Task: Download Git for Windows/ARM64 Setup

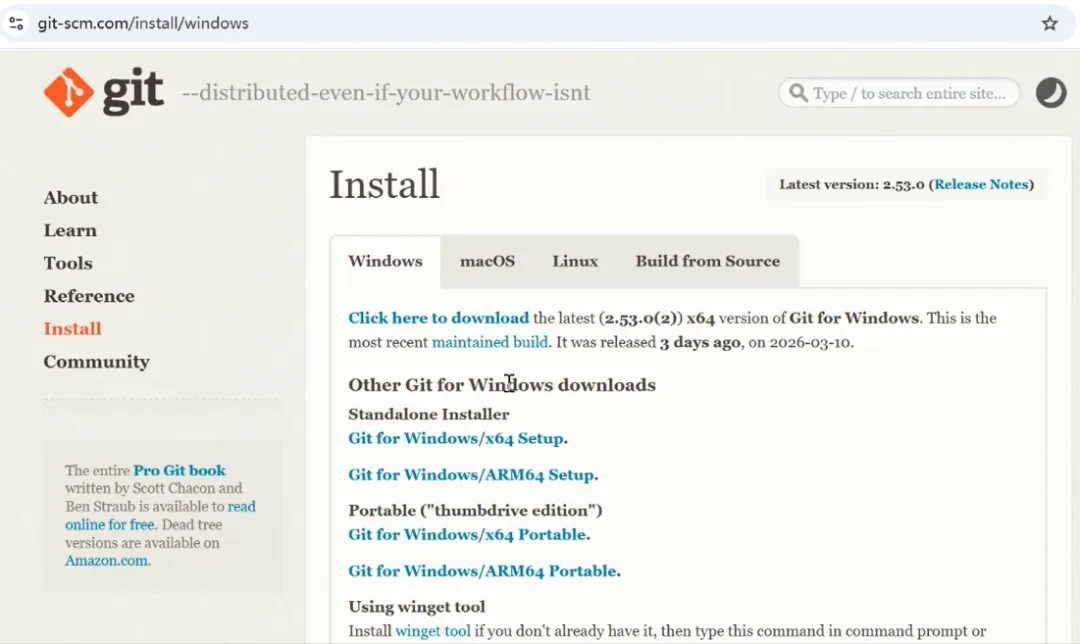Action: [471, 475]
